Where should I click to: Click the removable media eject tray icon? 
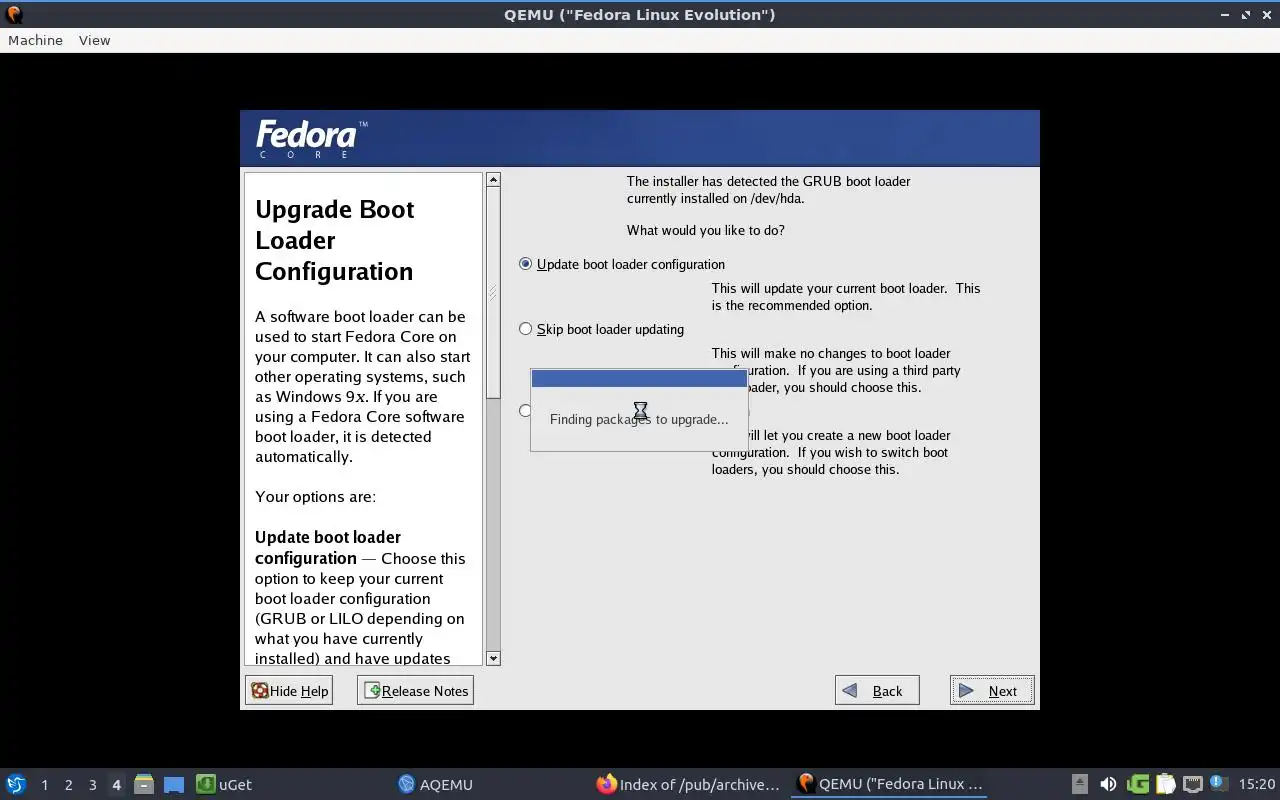tap(1080, 785)
